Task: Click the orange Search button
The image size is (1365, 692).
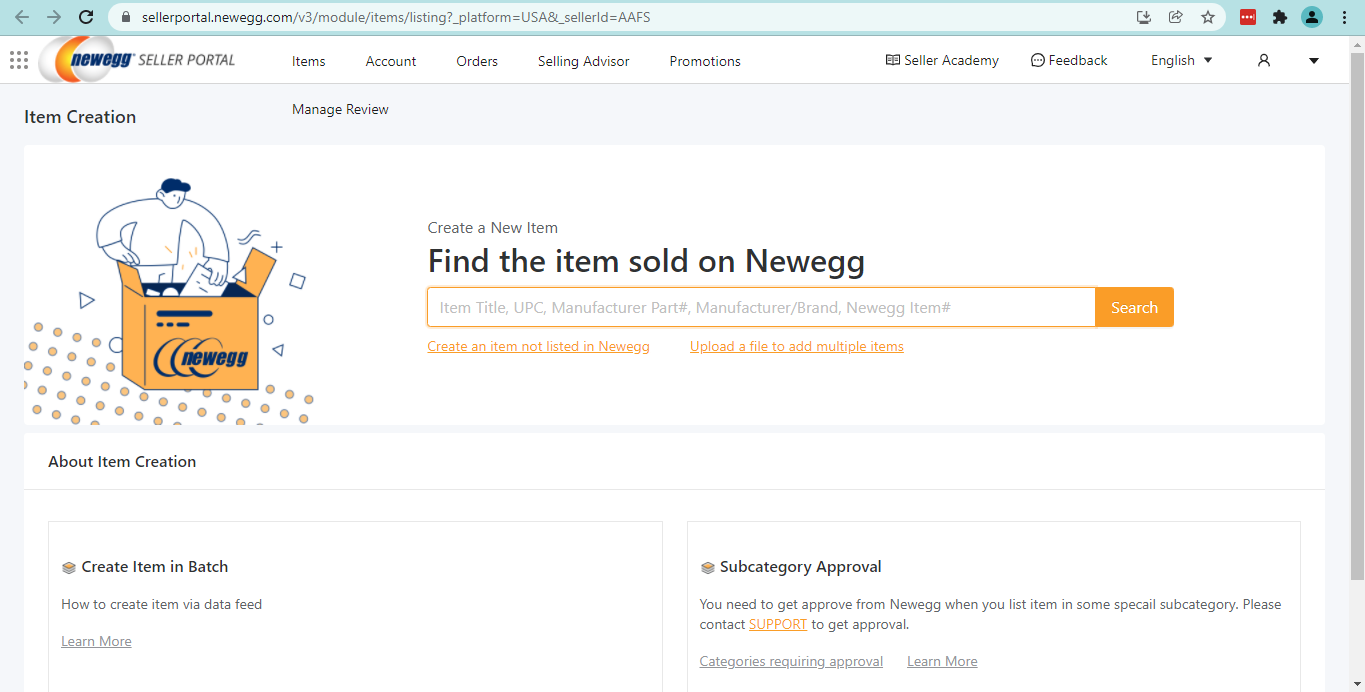Action: click(x=1134, y=307)
